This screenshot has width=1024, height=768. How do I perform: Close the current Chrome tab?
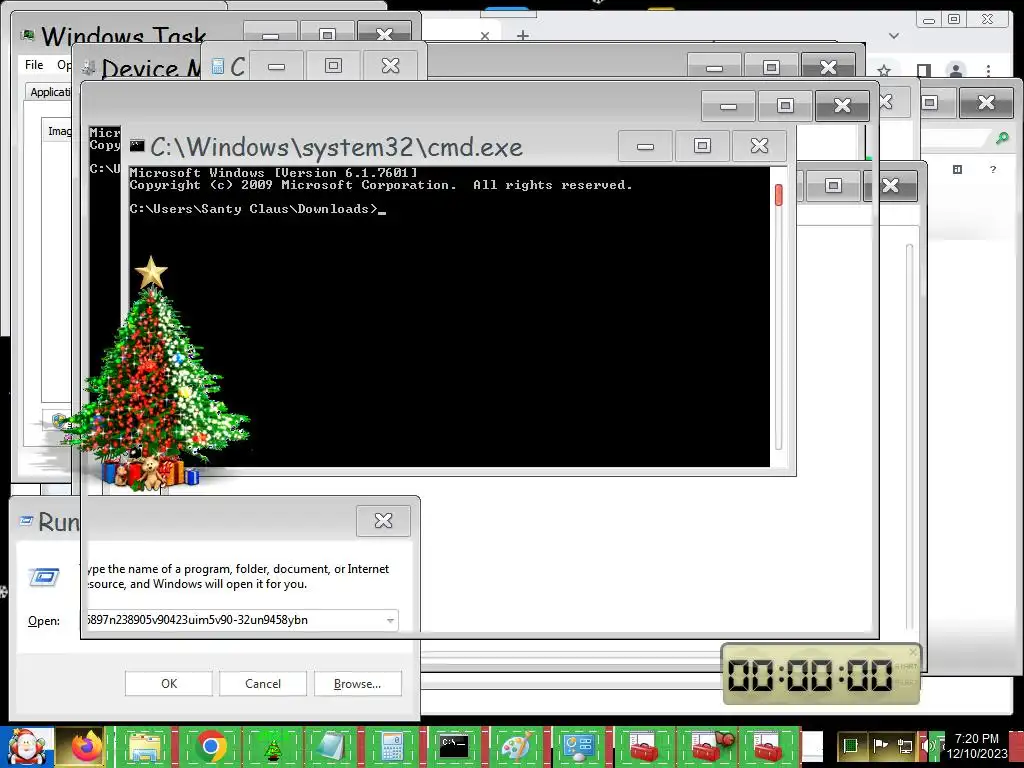tap(485, 36)
